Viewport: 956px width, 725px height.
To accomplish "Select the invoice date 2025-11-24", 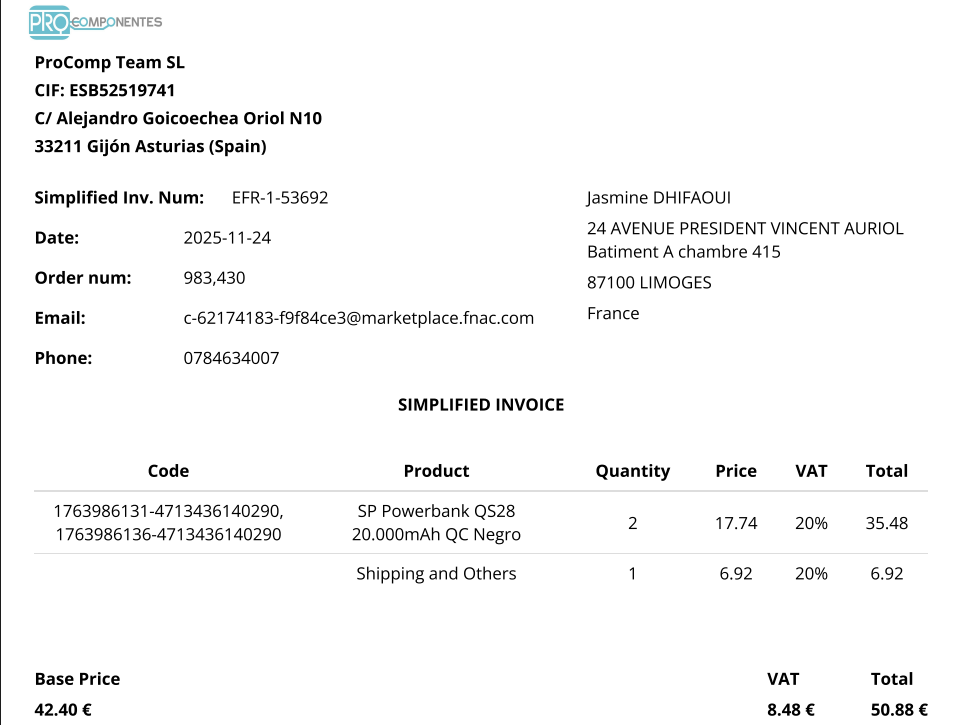I will (227, 238).
